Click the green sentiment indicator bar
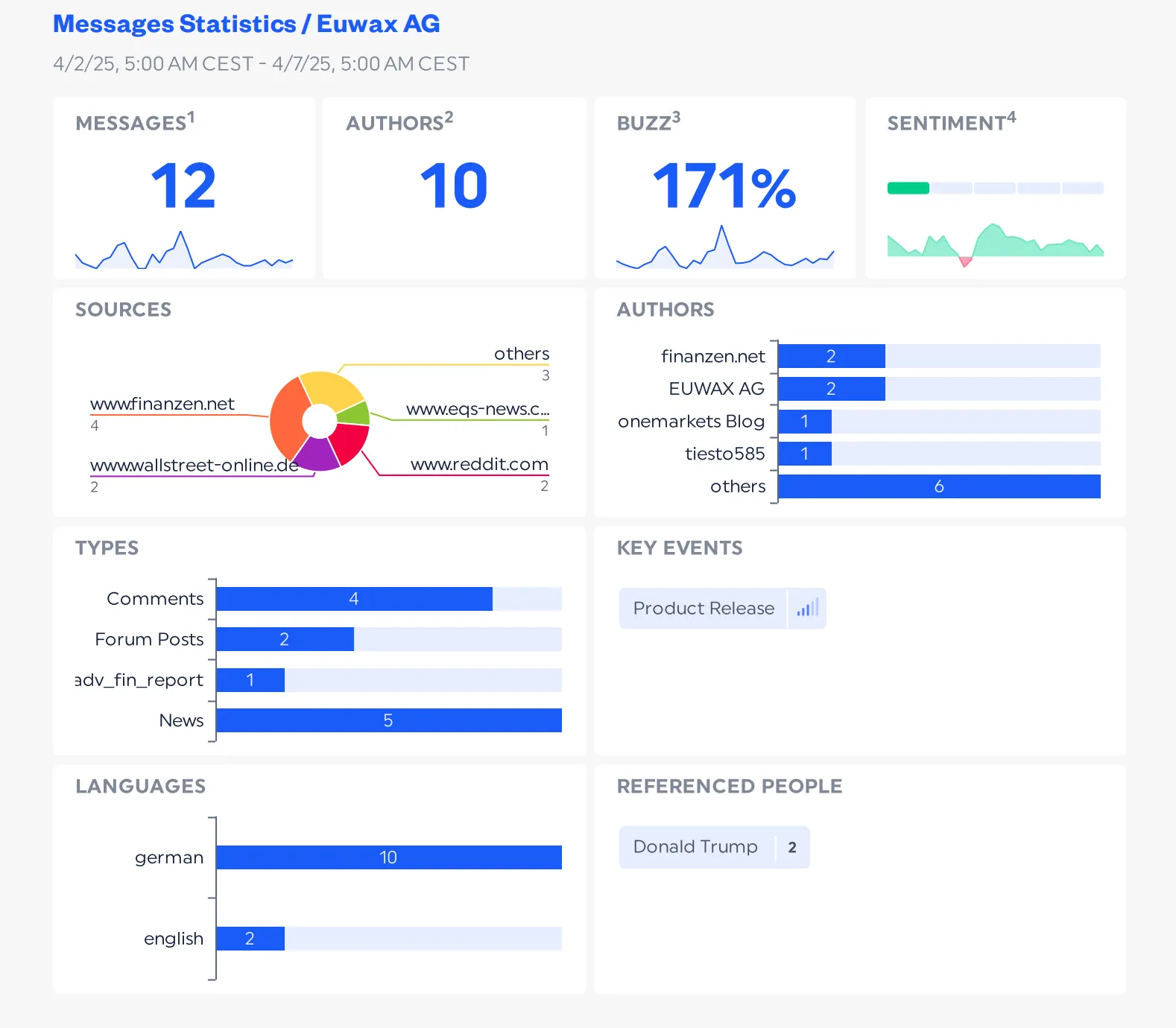1176x1028 pixels. click(x=908, y=188)
